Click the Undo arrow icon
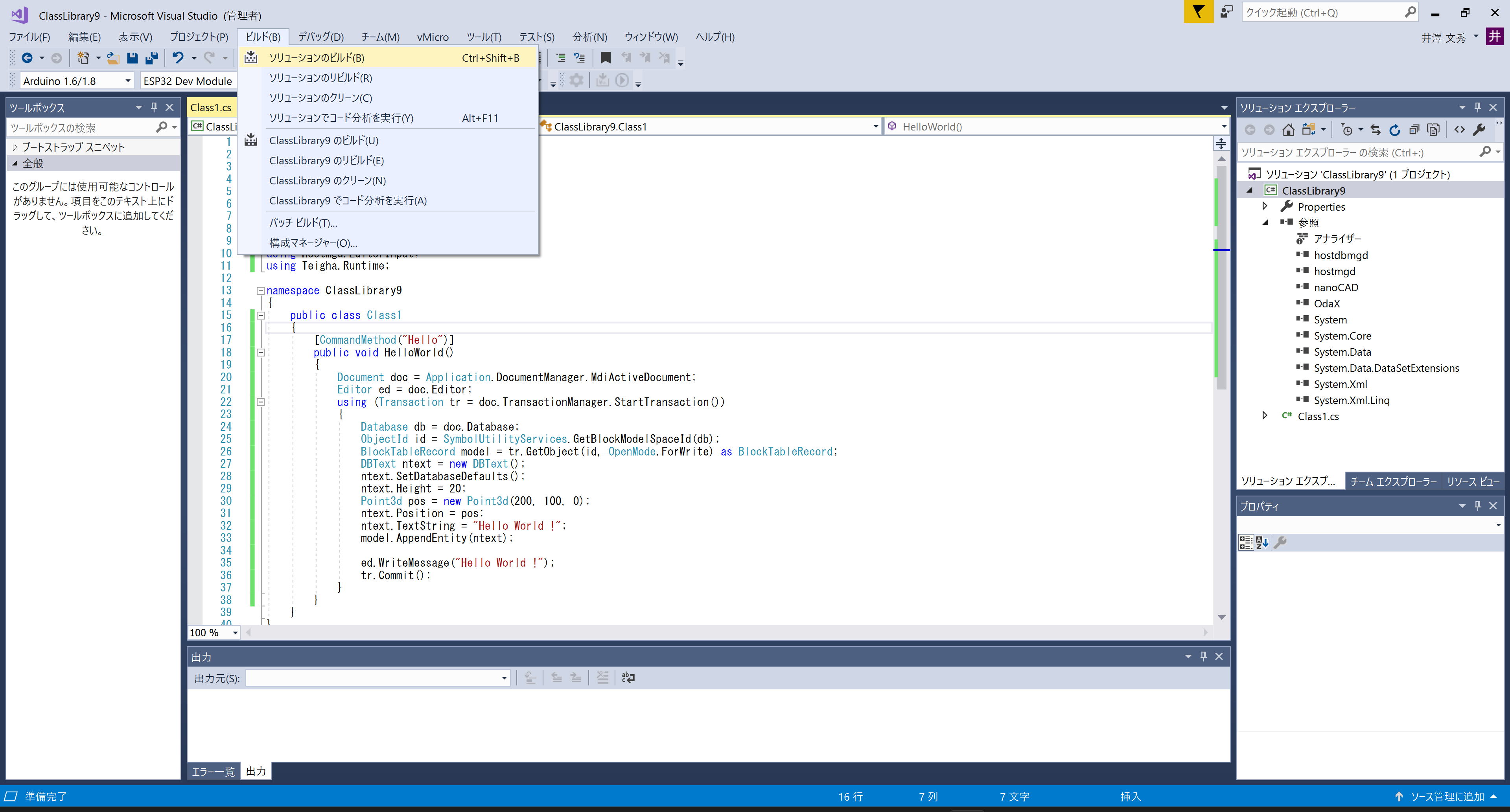The image size is (1510, 812). coord(178,58)
